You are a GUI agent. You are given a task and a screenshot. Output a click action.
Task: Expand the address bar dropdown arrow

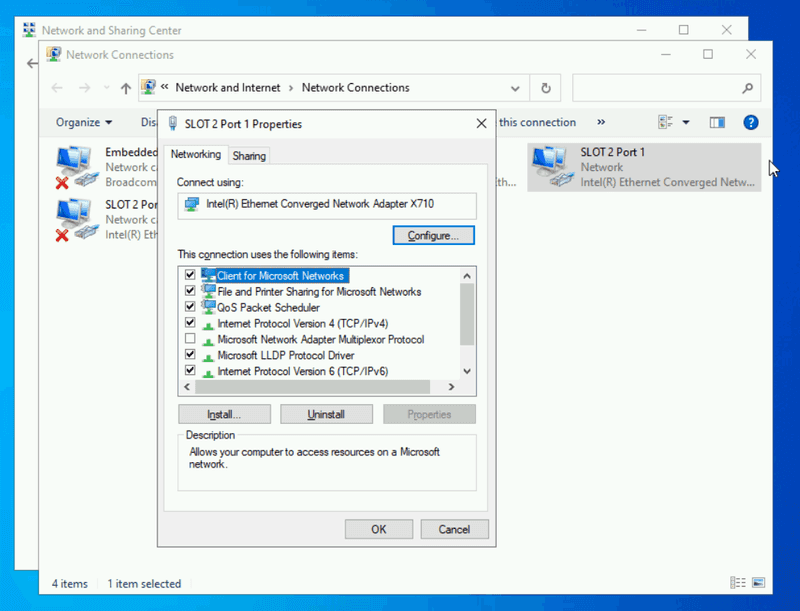coord(514,88)
